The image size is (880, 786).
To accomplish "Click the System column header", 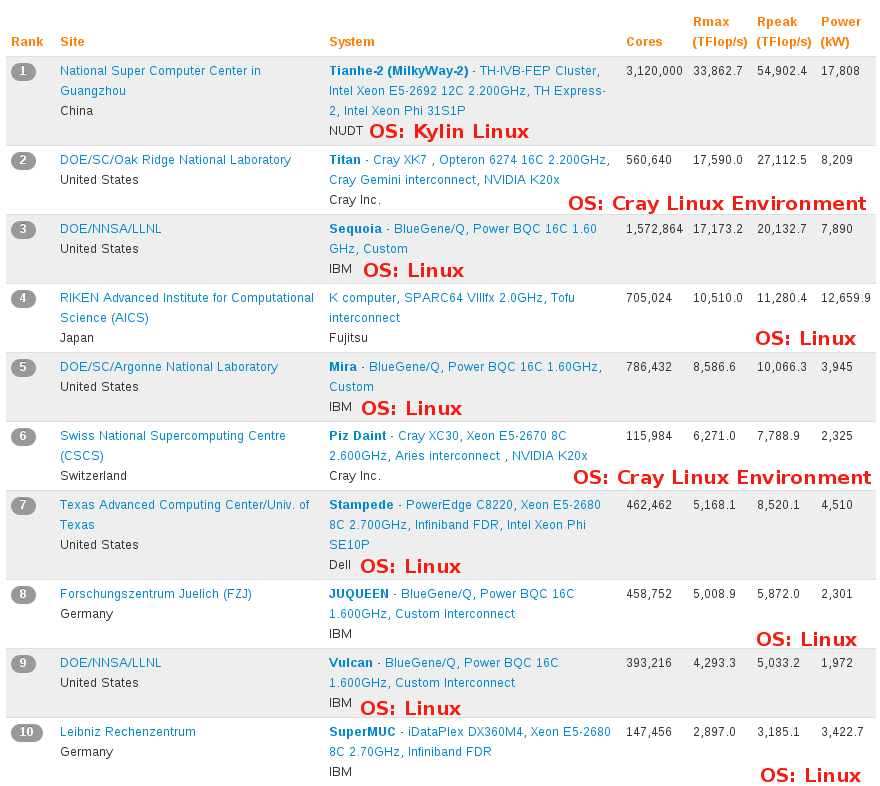I will tap(352, 42).
